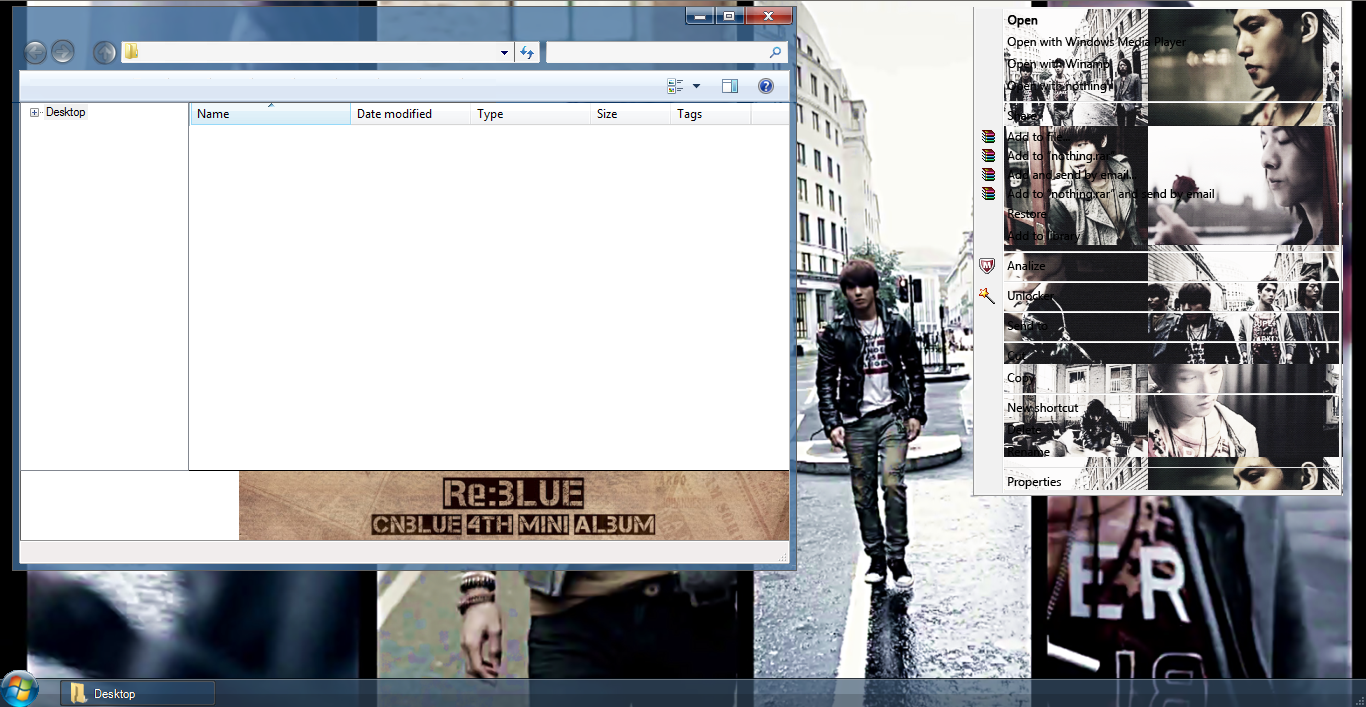Select Copy from the context menu
Viewport: 1366px width, 707px height.
click(1018, 377)
